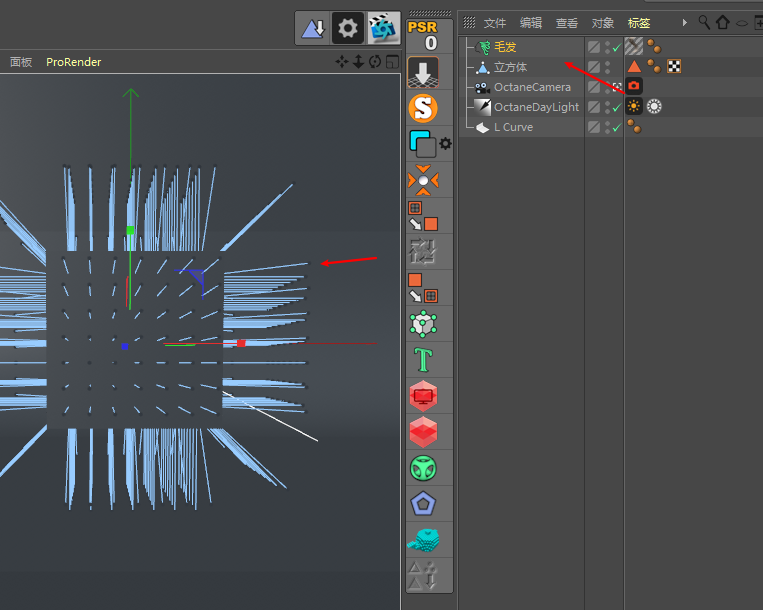This screenshot has height=610, width=763.
Task: Open render settings gear icon
Action: point(347,28)
